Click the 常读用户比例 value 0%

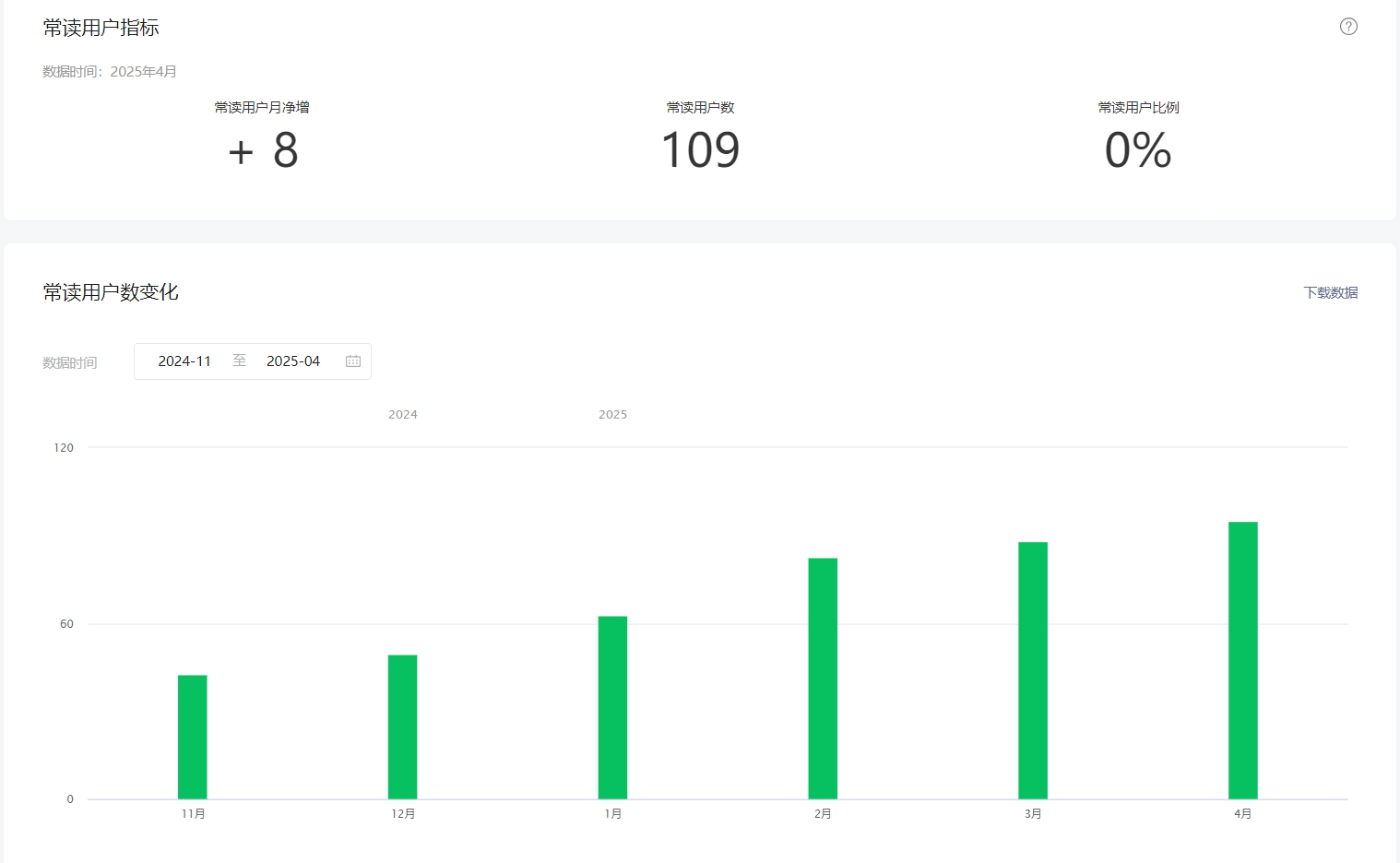(x=1138, y=150)
